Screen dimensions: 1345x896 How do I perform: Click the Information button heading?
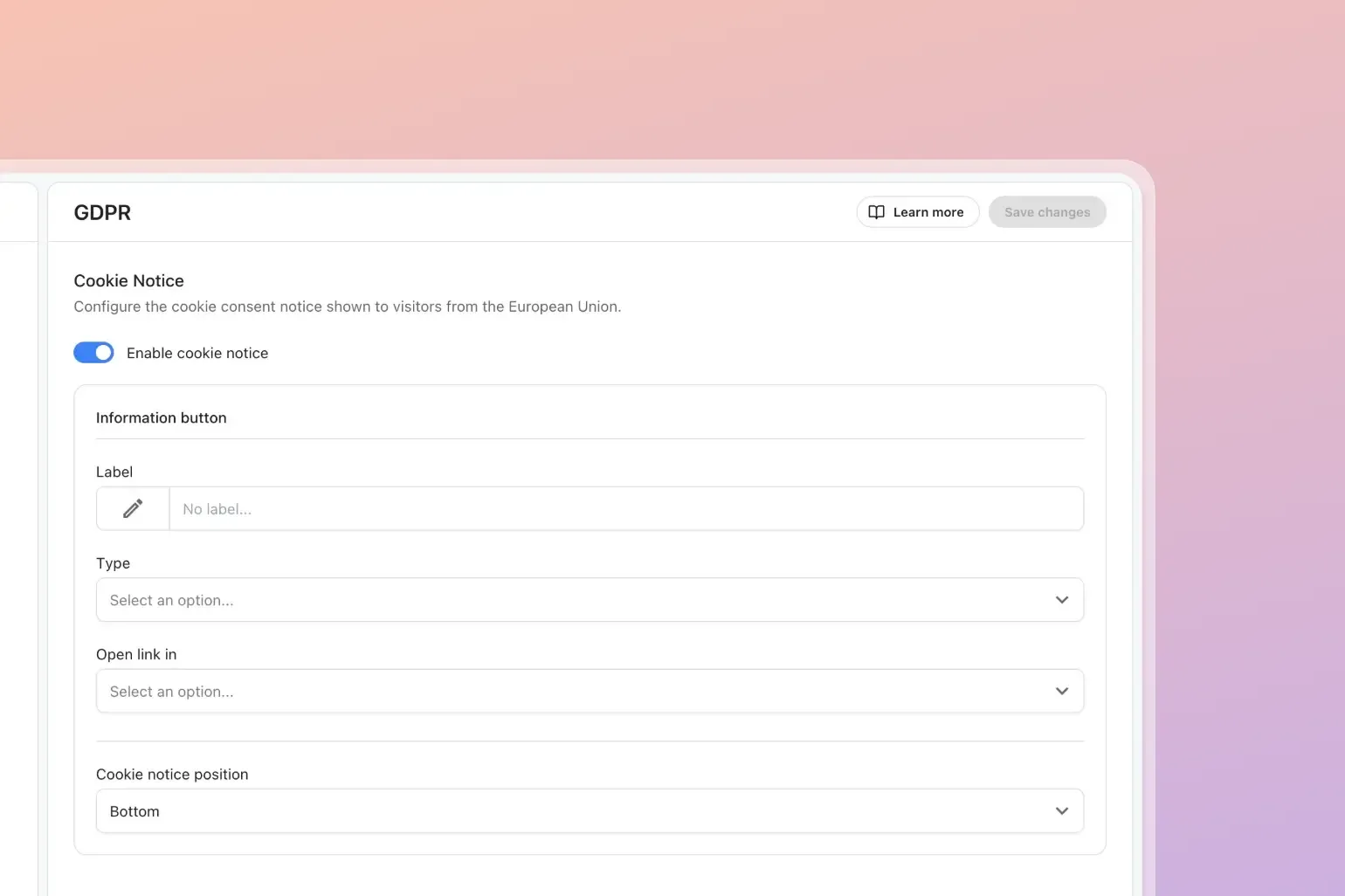pyautogui.click(x=161, y=417)
